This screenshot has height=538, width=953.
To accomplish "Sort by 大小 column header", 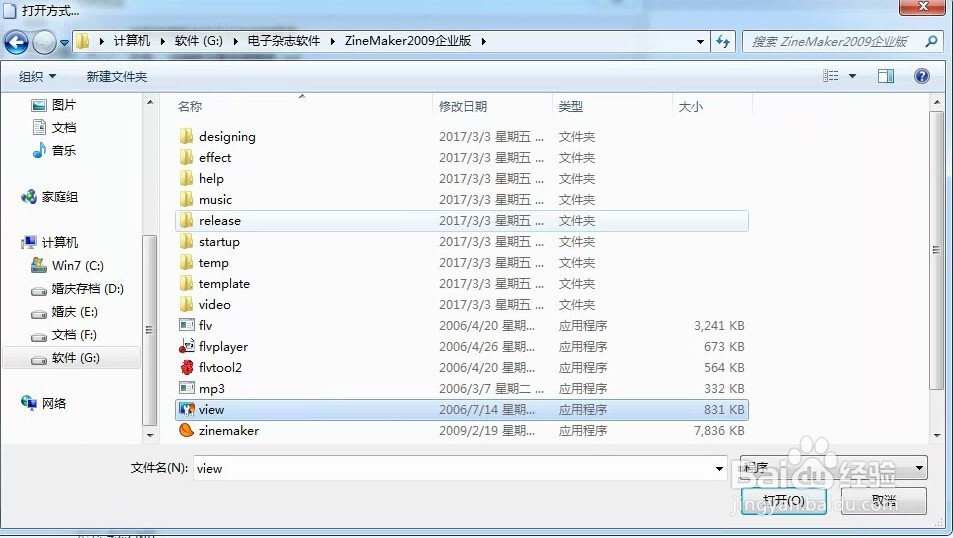I will pyautogui.click(x=690, y=106).
